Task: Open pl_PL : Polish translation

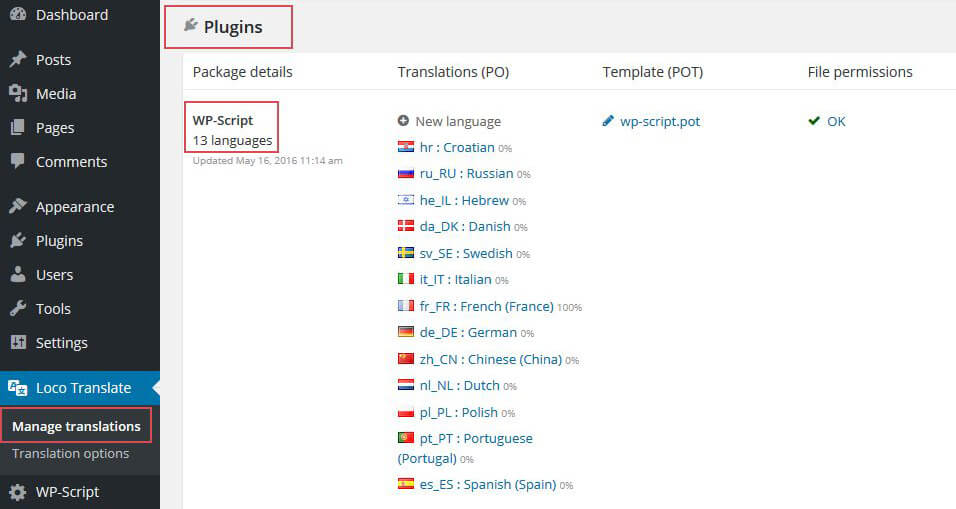Action: (x=458, y=413)
